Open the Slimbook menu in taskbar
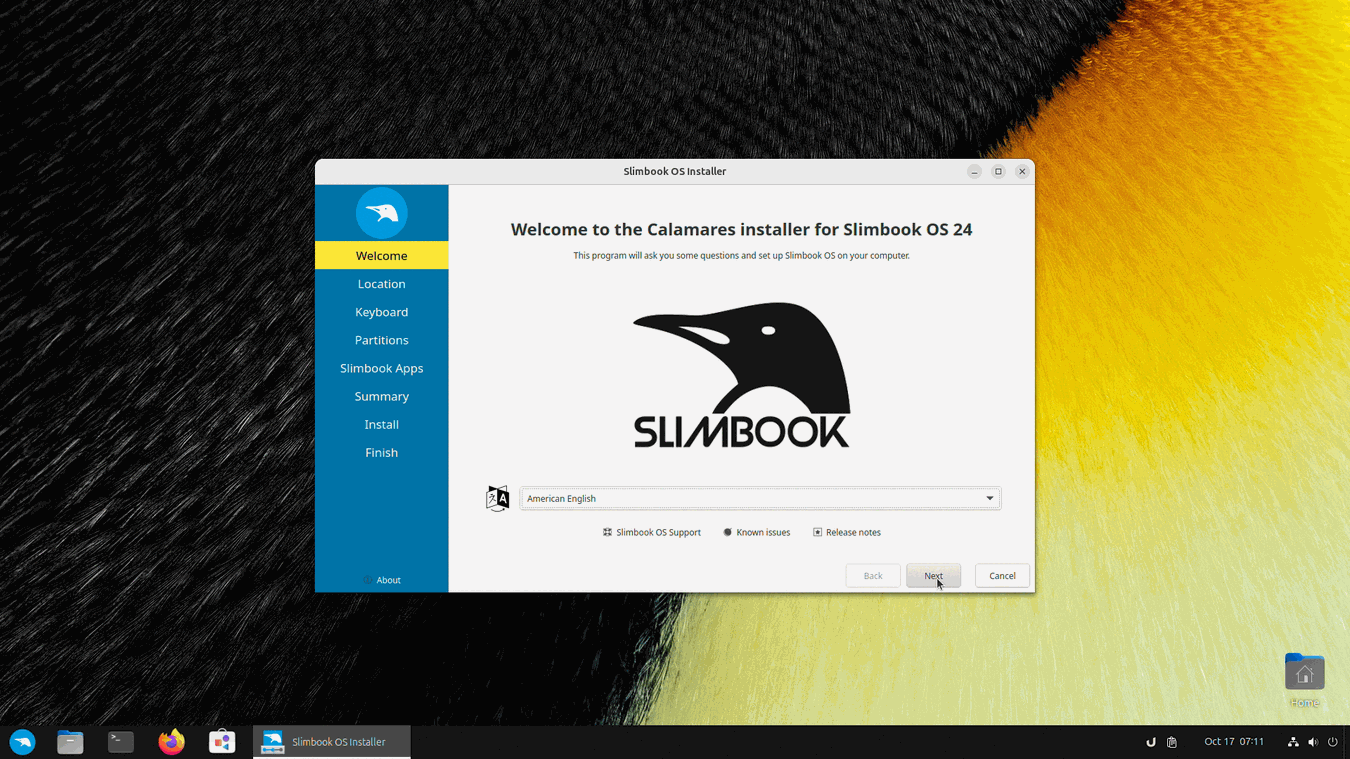 tap(22, 742)
